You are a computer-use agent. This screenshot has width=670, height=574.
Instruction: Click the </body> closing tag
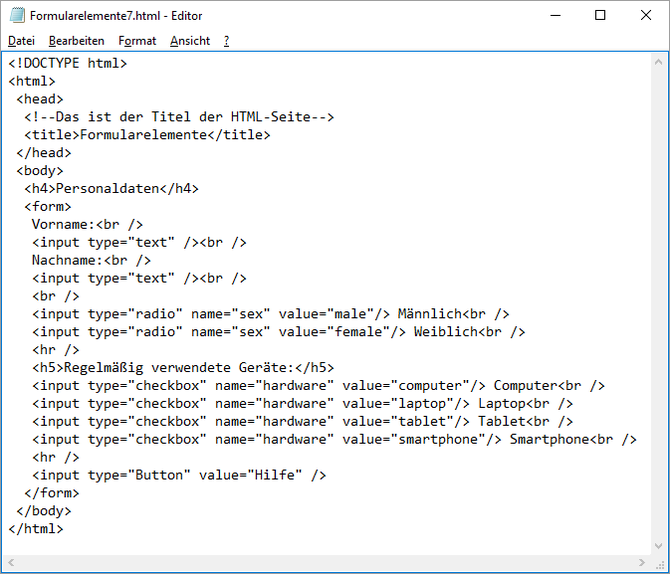(x=44, y=511)
